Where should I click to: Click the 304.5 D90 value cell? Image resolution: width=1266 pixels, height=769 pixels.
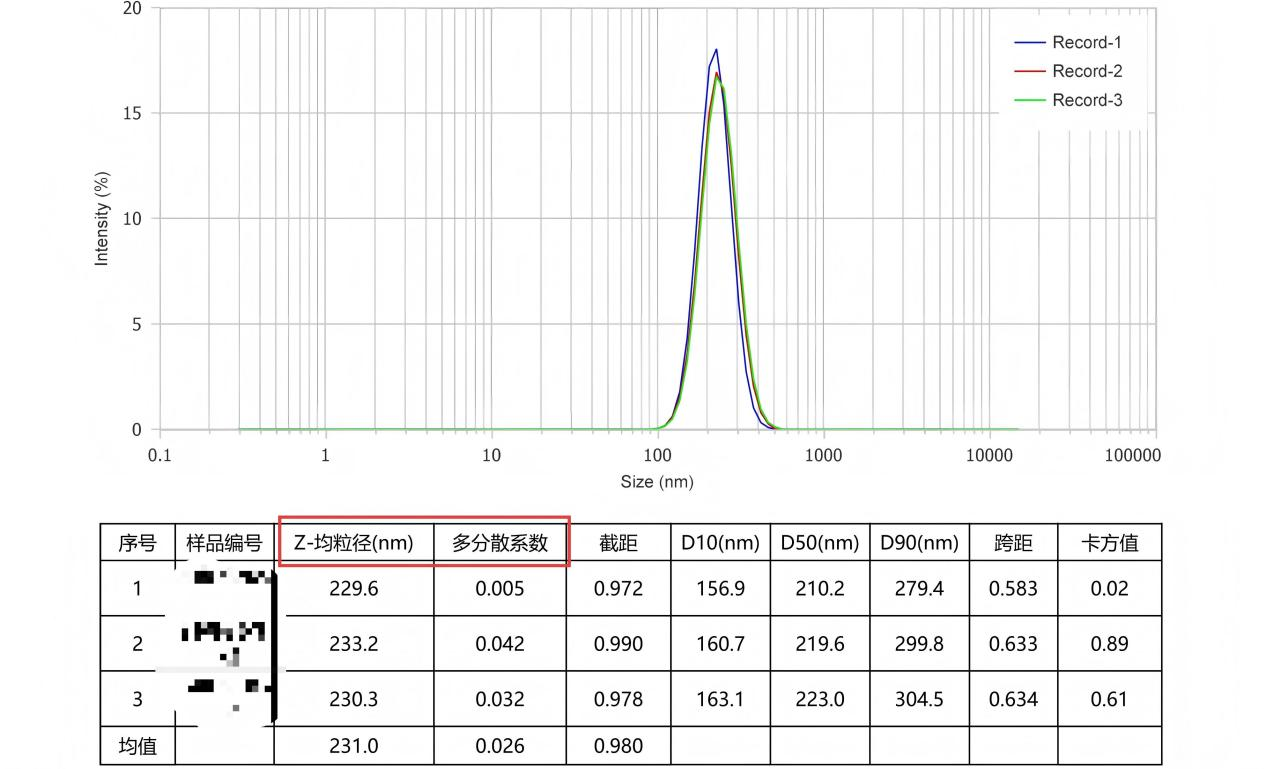click(x=919, y=699)
